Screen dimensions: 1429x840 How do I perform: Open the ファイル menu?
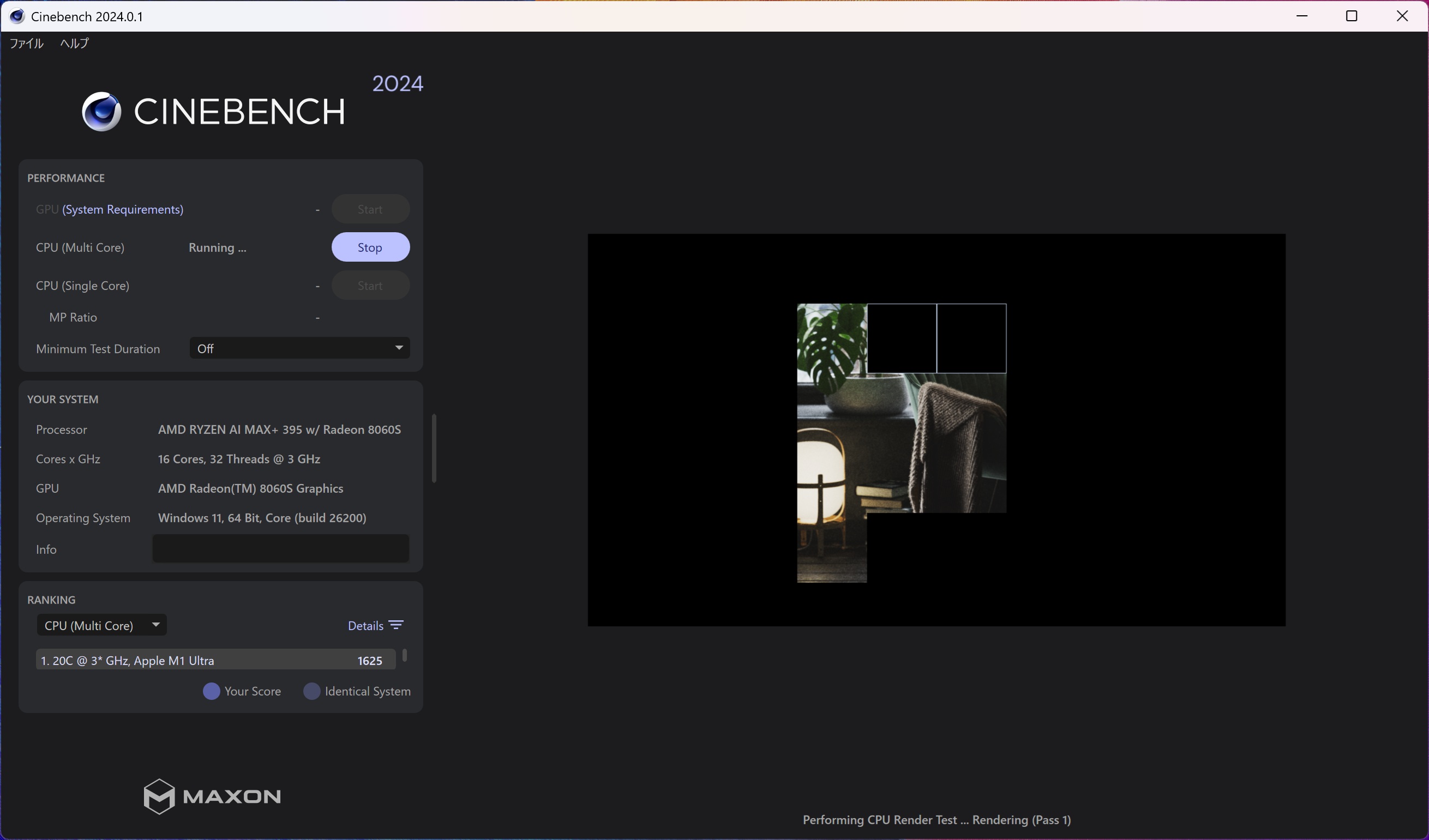(x=27, y=43)
